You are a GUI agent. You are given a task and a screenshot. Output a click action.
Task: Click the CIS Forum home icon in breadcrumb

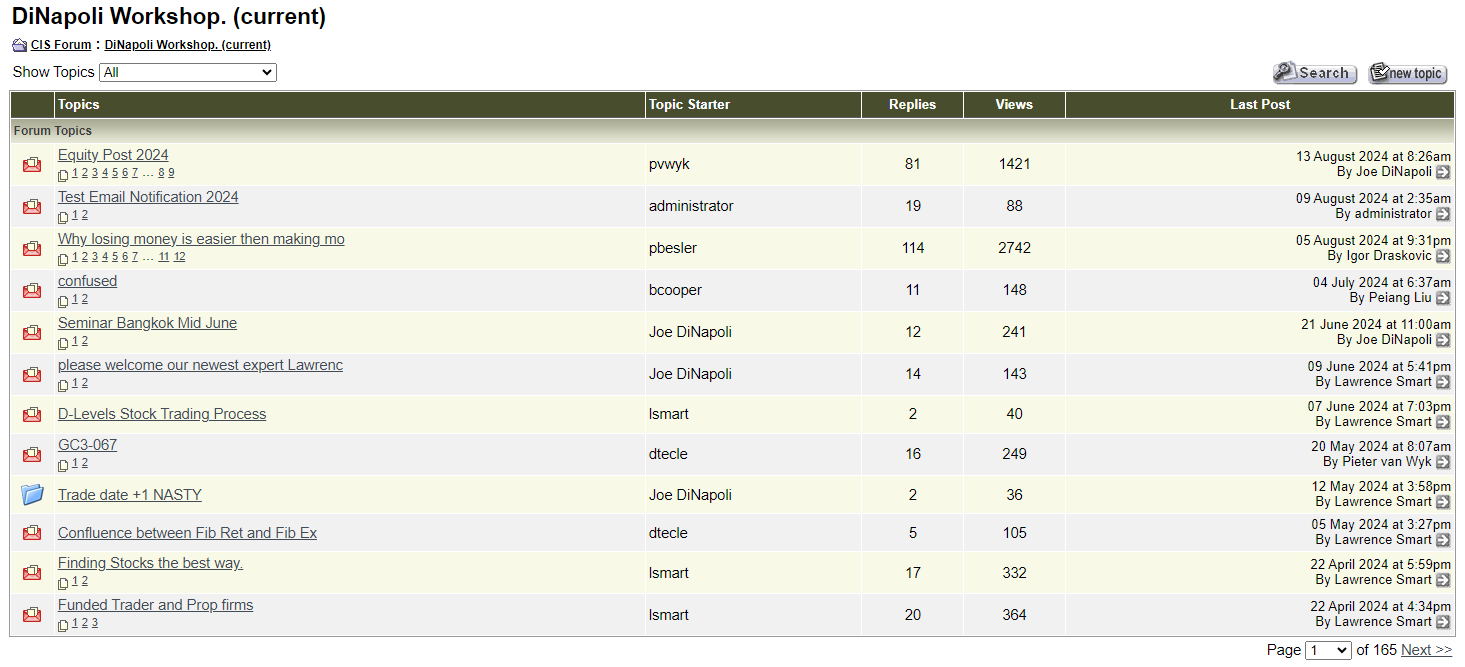point(19,45)
